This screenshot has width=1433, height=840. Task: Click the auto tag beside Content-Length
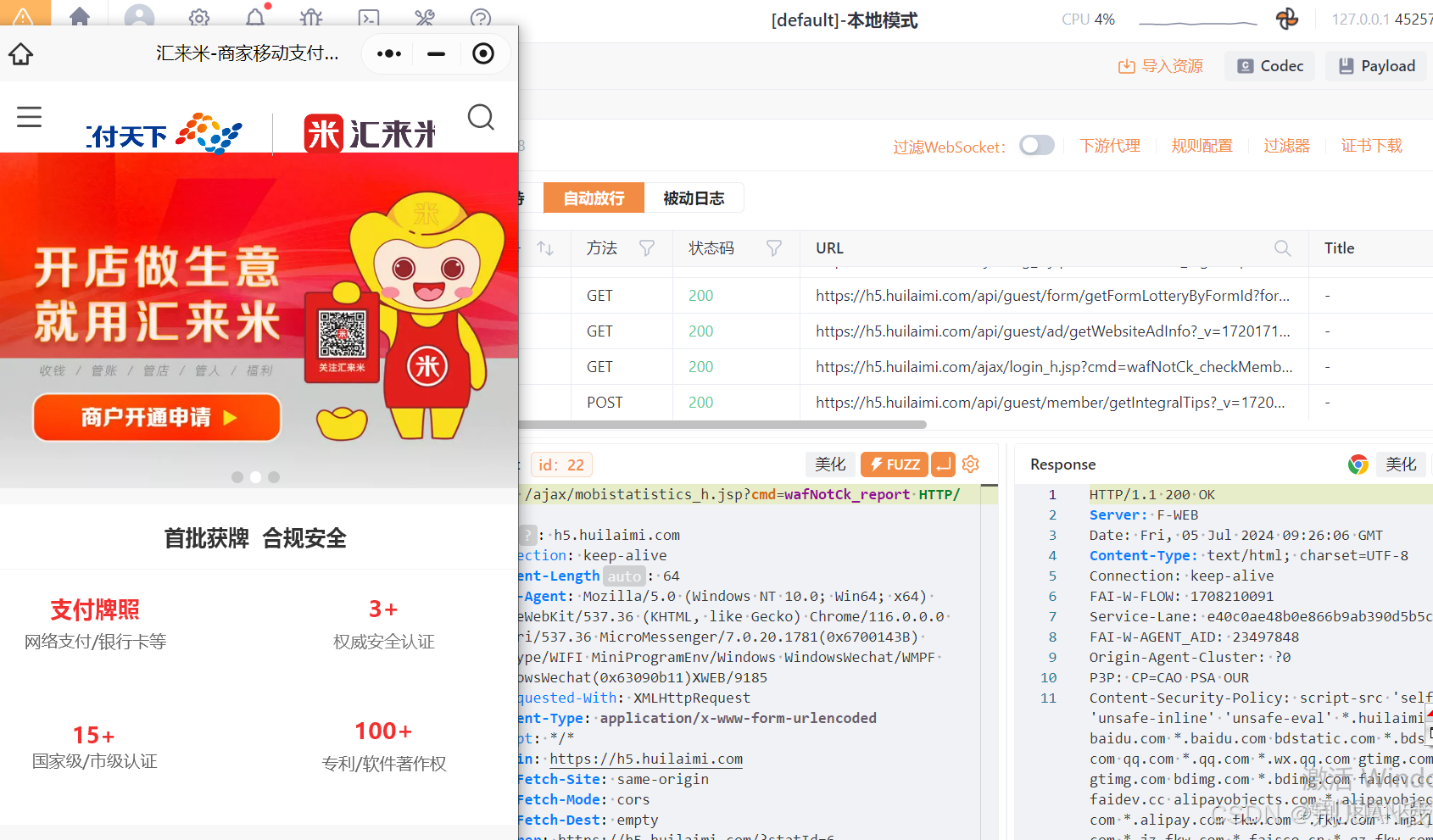click(x=624, y=576)
